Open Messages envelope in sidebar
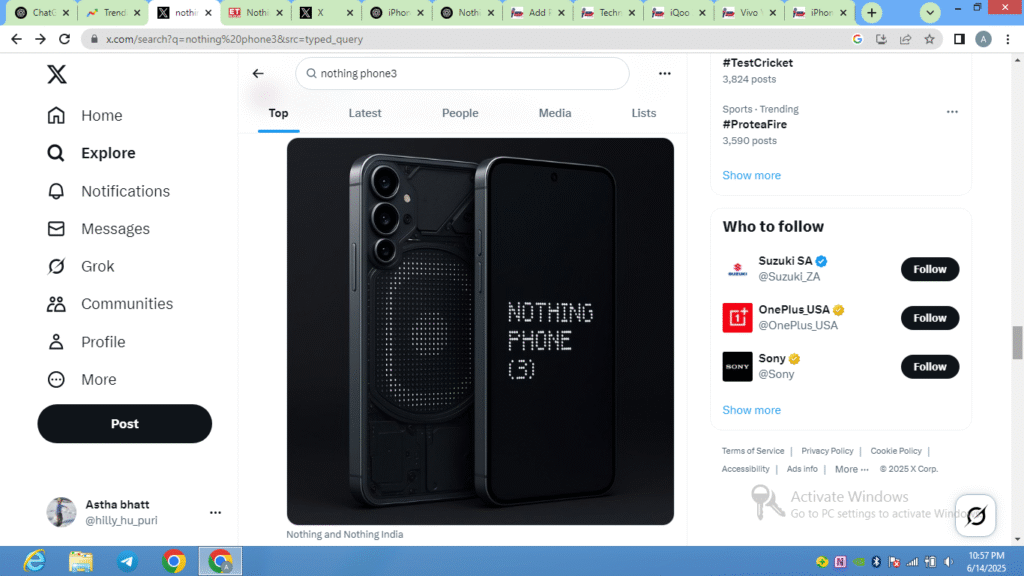This screenshot has width=1024, height=576. (98, 229)
